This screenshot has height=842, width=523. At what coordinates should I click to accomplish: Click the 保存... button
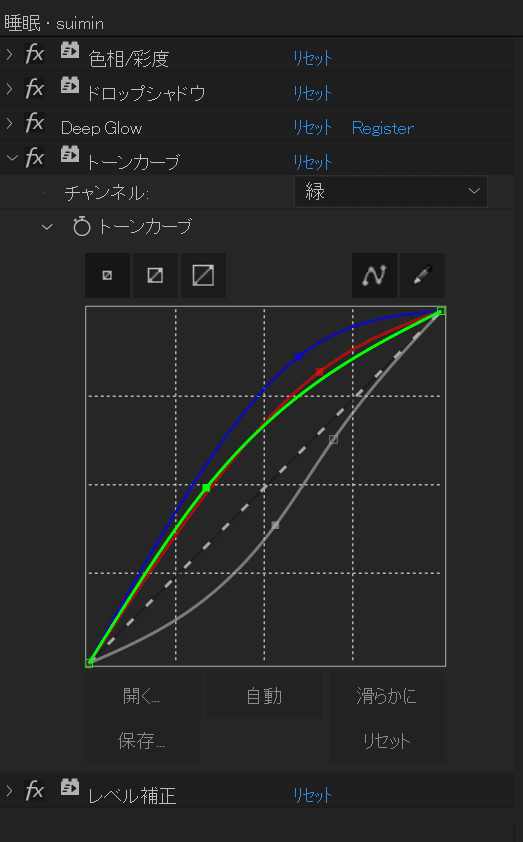tap(142, 741)
